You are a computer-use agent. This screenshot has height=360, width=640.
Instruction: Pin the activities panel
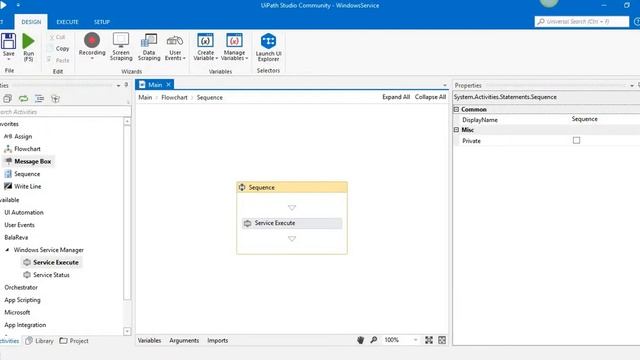(x=126, y=85)
